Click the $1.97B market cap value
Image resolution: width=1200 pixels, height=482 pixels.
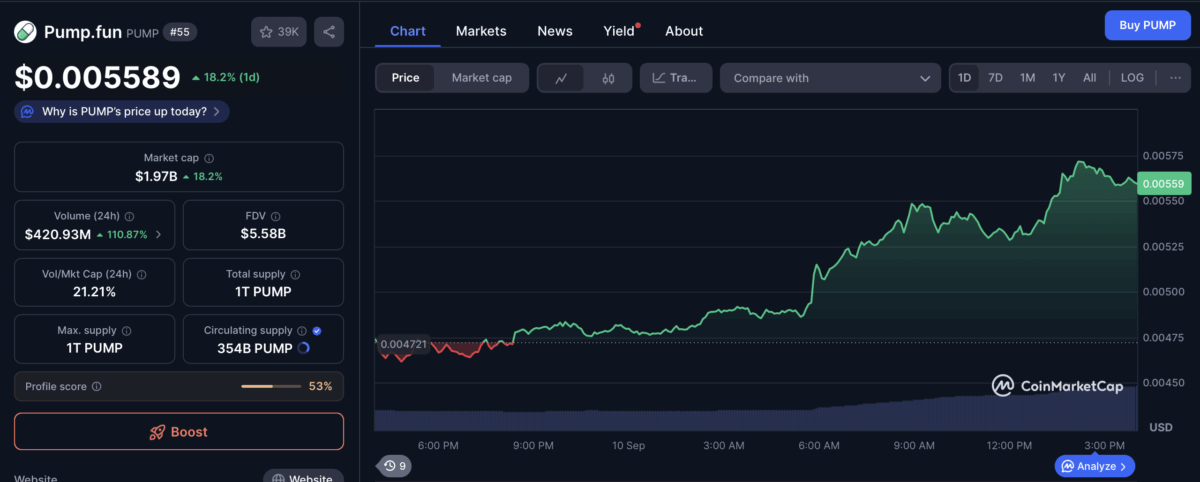click(x=156, y=176)
